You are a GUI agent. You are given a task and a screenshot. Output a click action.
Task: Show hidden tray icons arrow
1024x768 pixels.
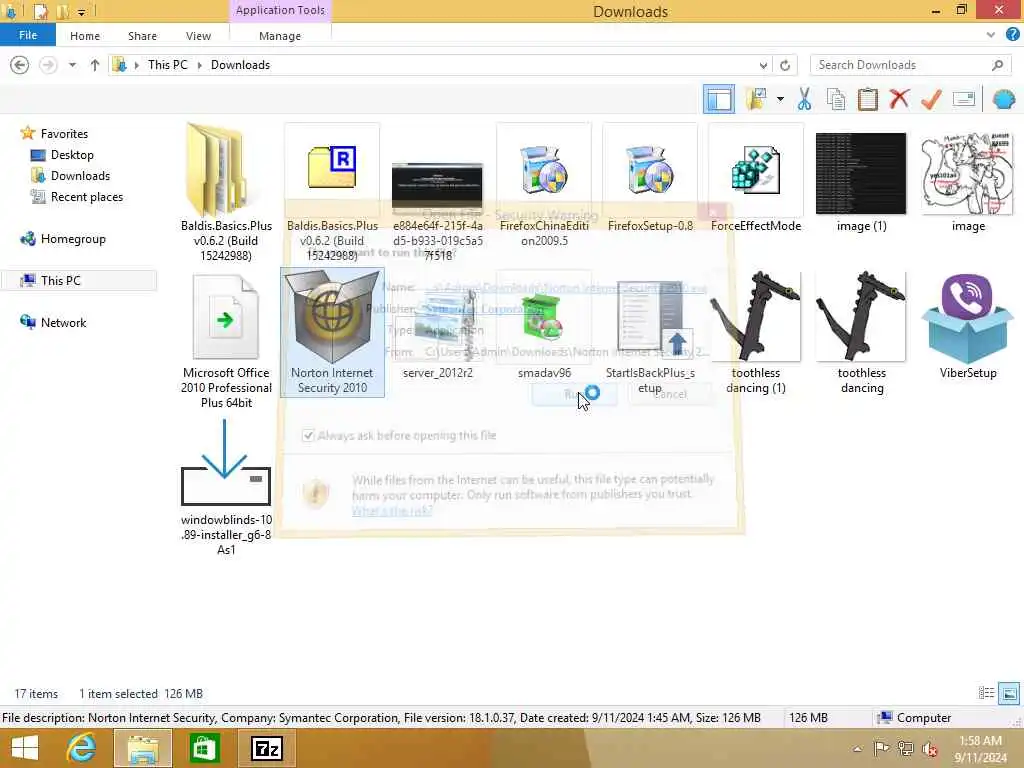(x=857, y=749)
